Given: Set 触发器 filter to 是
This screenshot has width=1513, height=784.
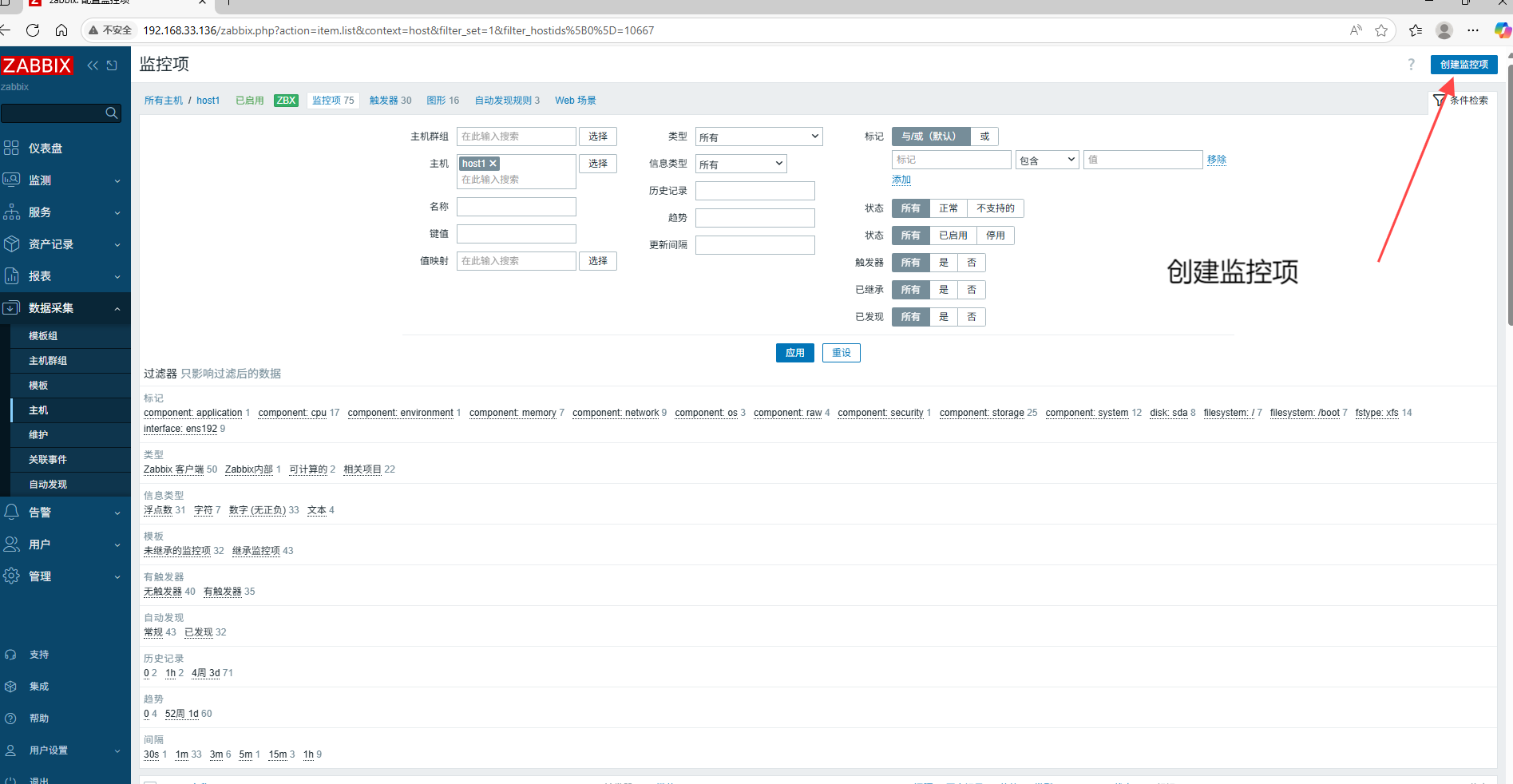Looking at the screenshot, I should (x=944, y=263).
